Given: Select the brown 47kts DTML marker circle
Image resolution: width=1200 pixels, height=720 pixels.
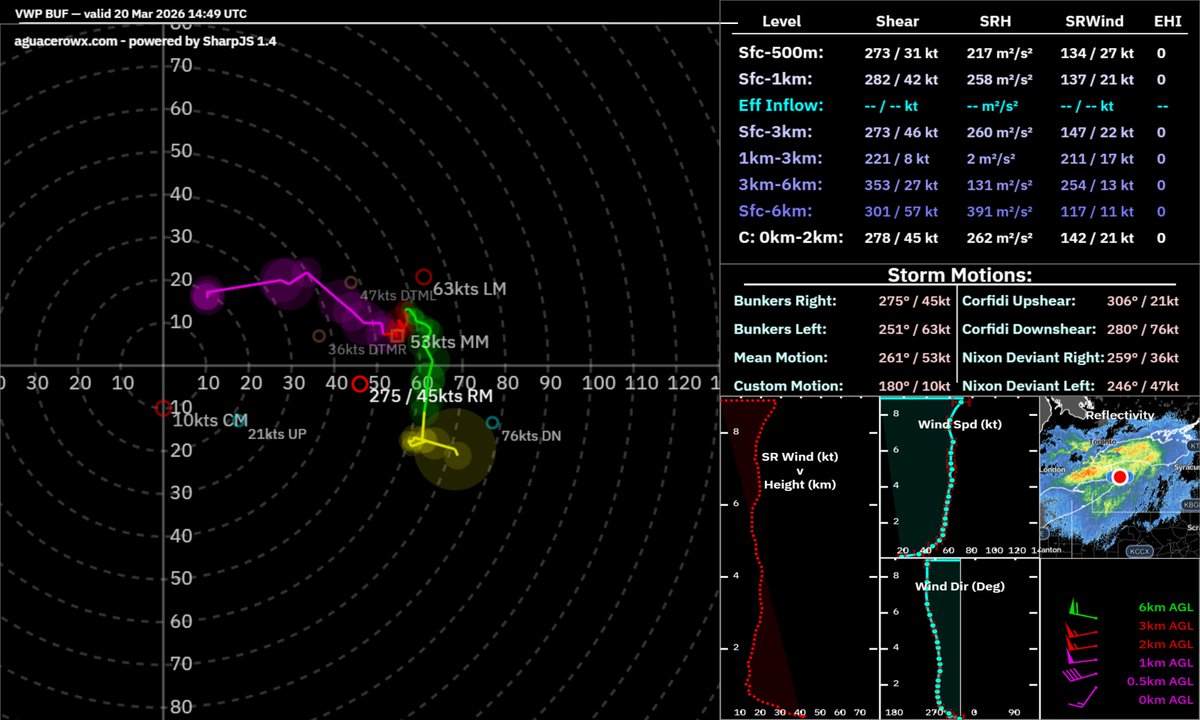Looking at the screenshot, I should point(350,283).
